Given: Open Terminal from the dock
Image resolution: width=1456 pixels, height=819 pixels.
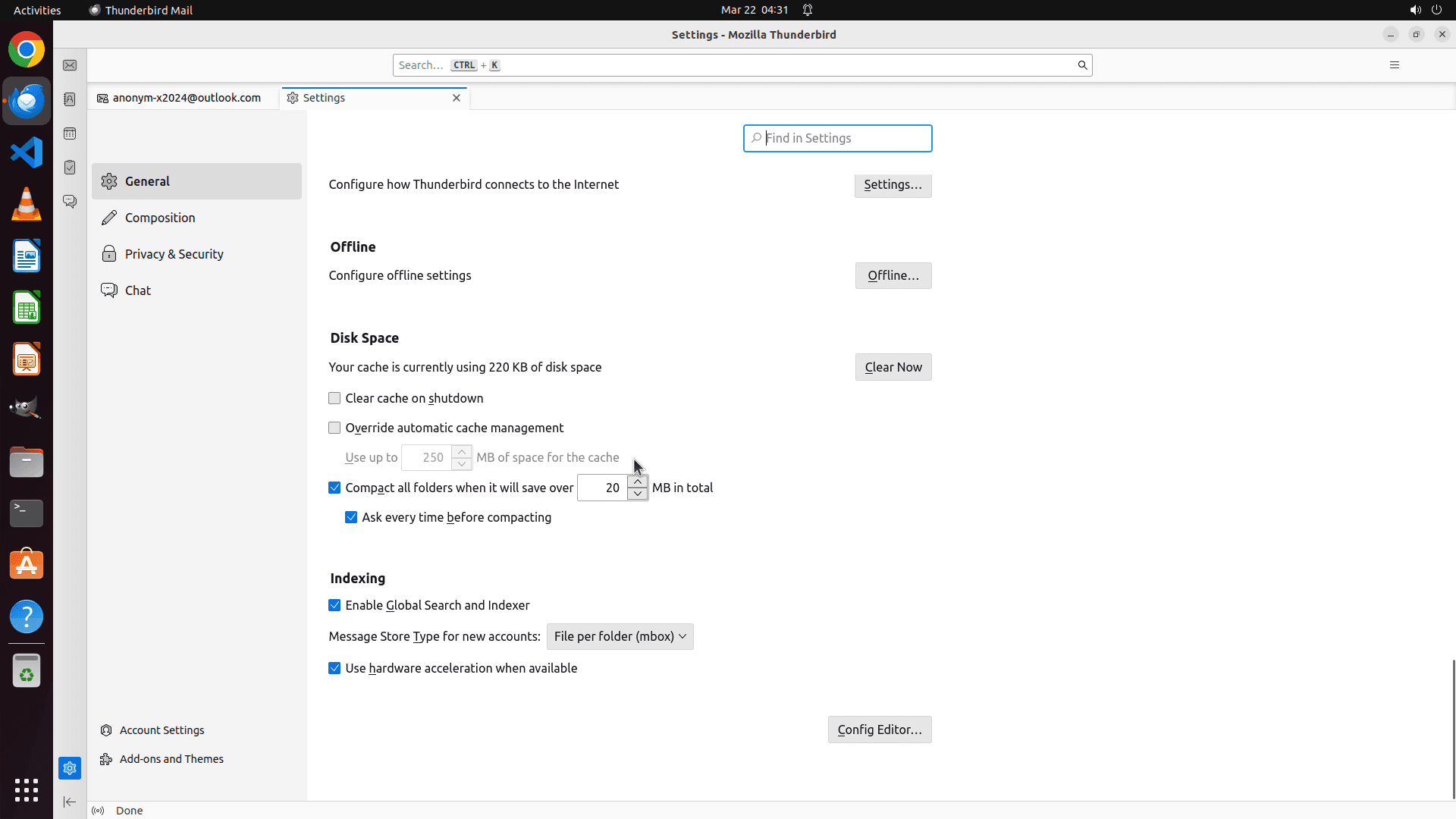Looking at the screenshot, I should [27, 513].
